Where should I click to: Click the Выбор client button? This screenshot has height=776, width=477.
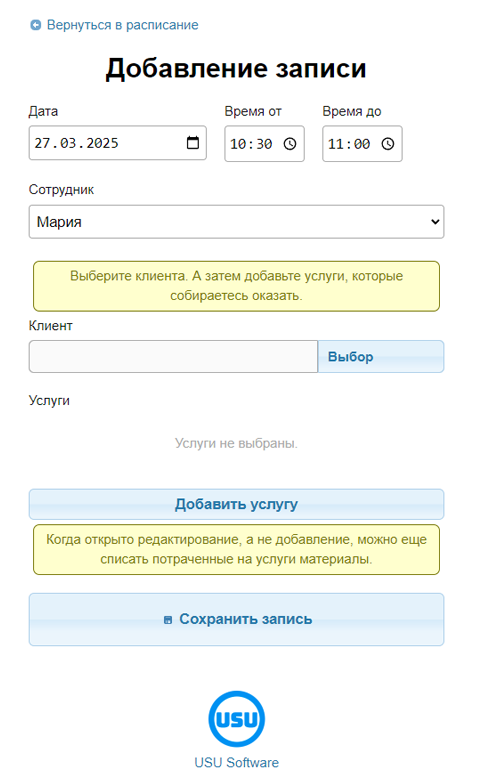pyautogui.click(x=381, y=356)
